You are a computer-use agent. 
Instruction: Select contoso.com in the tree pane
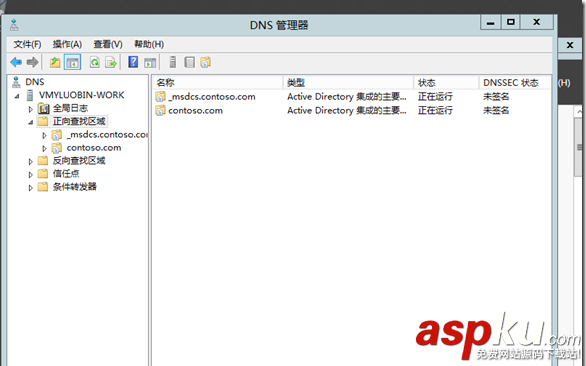[94, 148]
